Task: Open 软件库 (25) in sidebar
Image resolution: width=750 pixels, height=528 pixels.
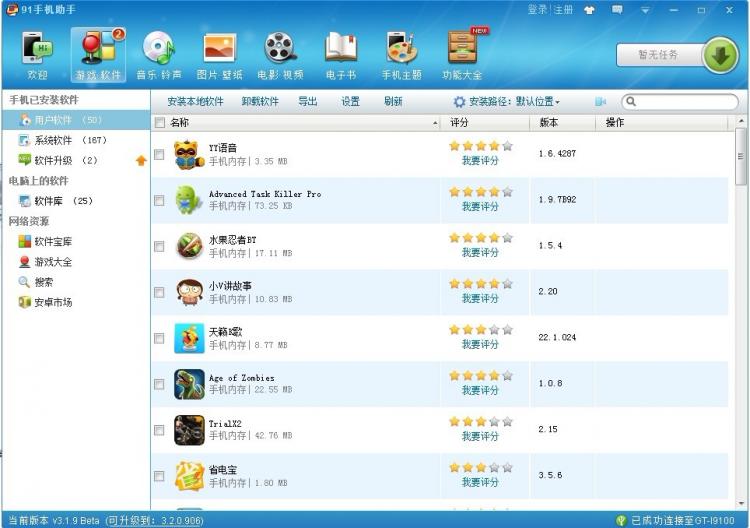Action: [x=76, y=201]
